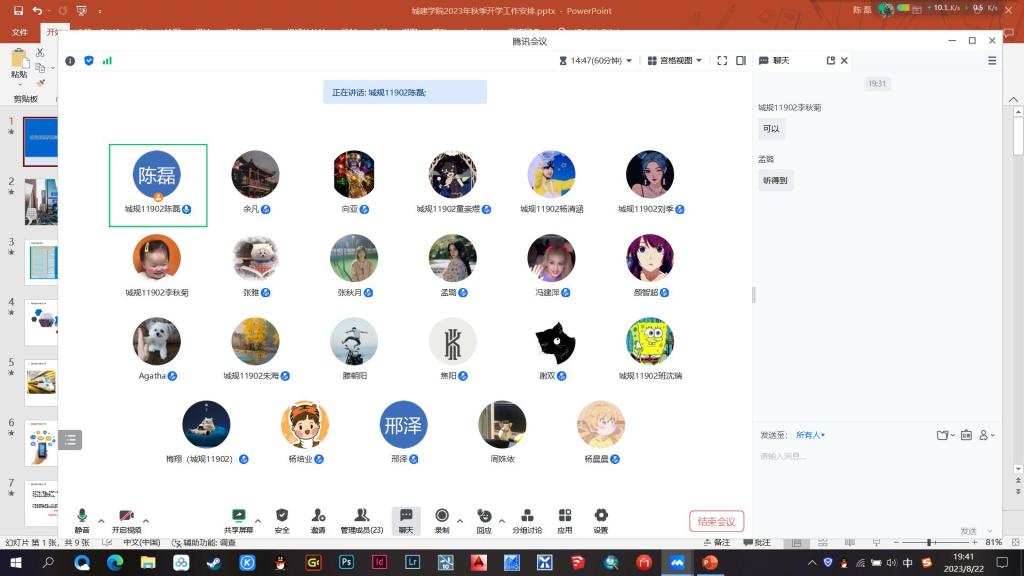Screen dimensions: 1024x576
Task: Open 分组讨论 breakout rooms
Action: pyautogui.click(x=527, y=519)
